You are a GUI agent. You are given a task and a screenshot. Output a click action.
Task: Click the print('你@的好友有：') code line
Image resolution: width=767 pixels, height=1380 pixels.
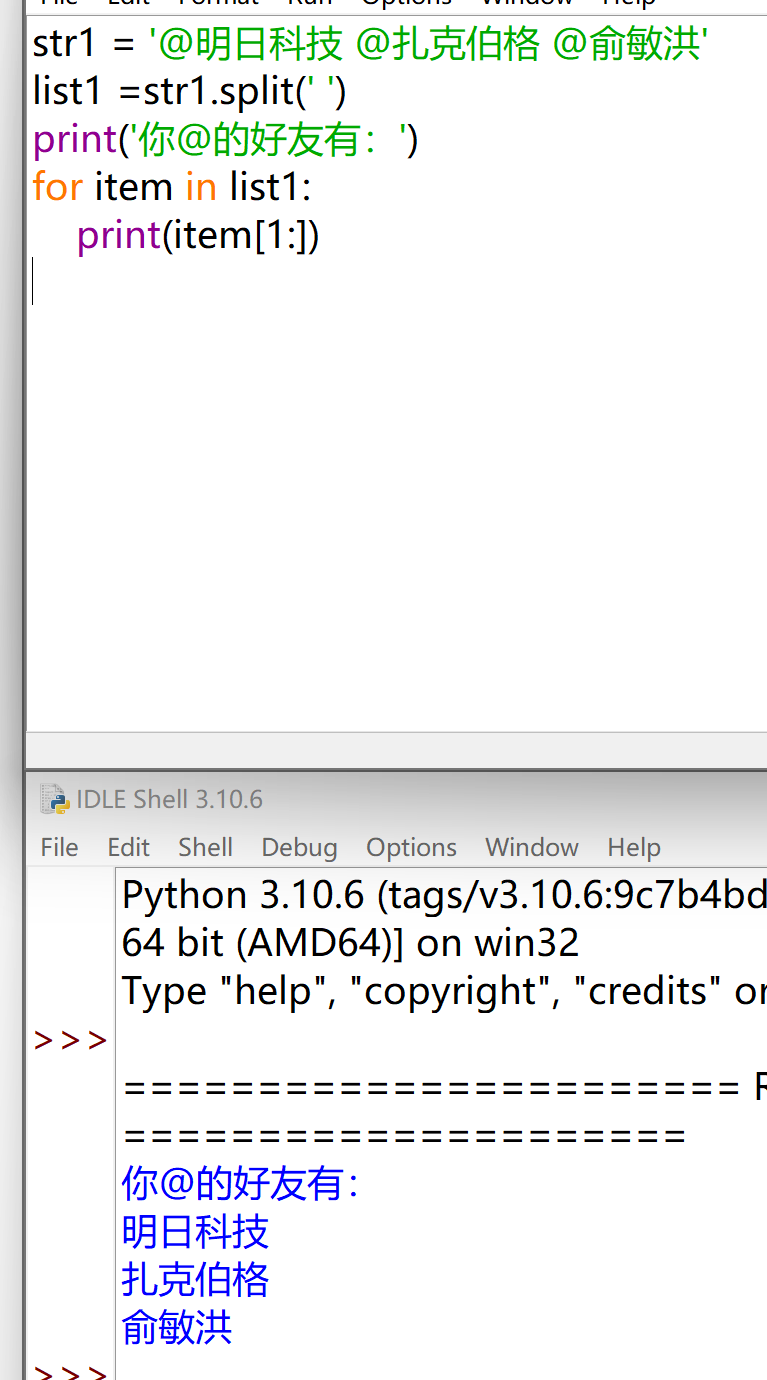pos(225,140)
